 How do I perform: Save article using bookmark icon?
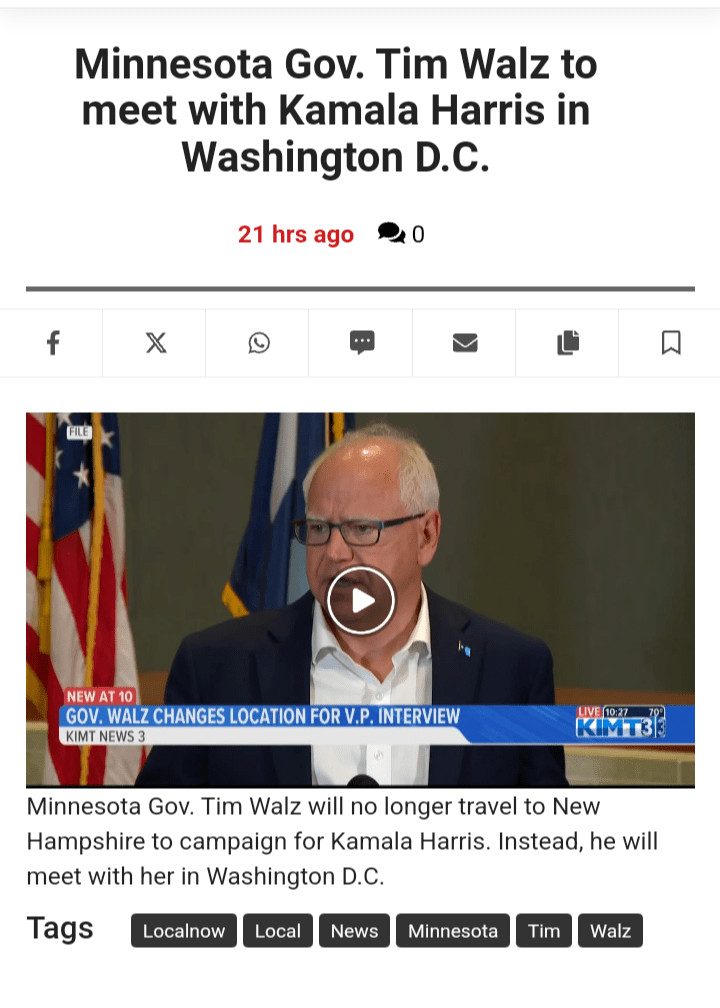pyautogui.click(x=670, y=343)
